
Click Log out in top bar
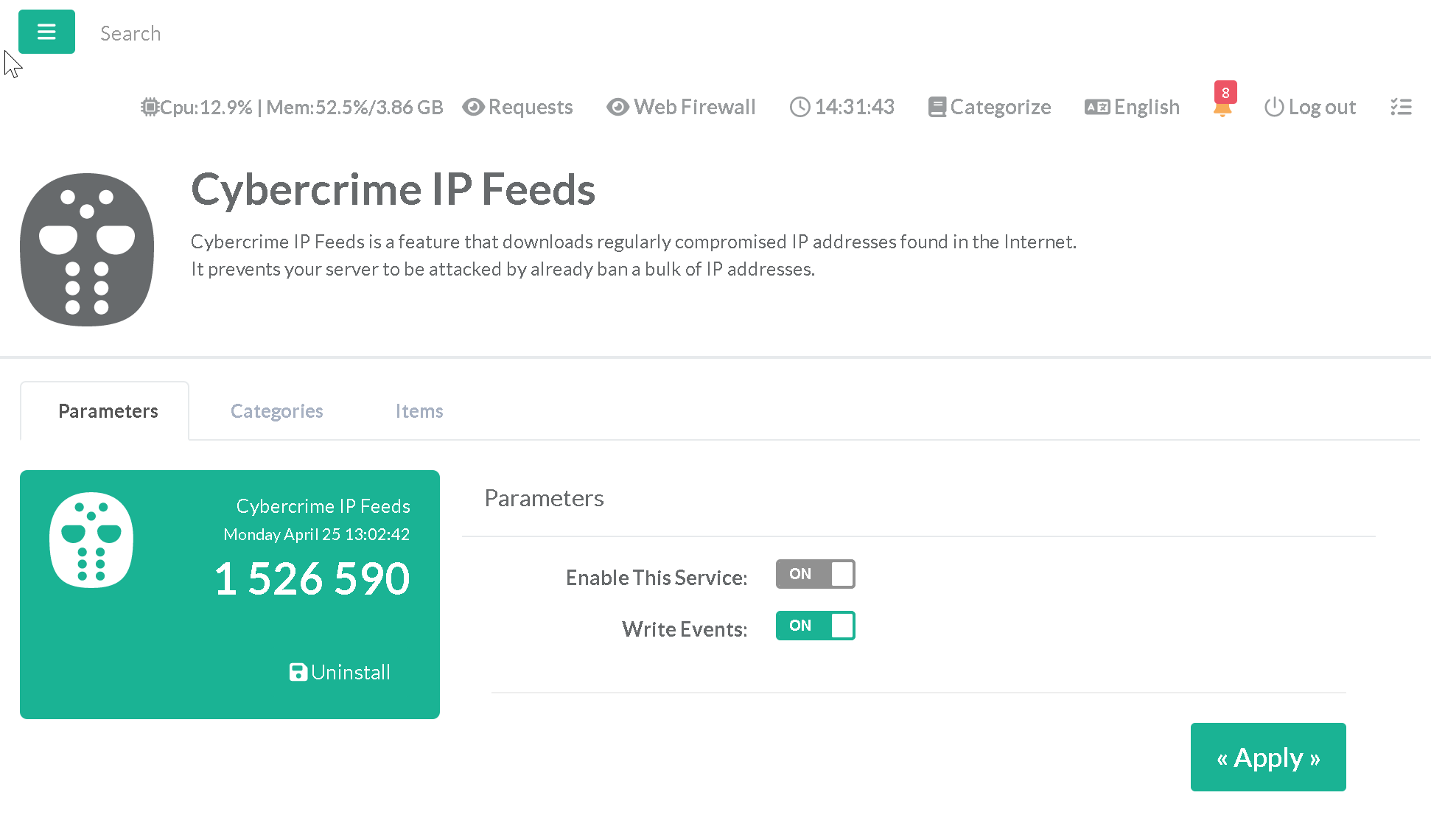click(x=1310, y=108)
